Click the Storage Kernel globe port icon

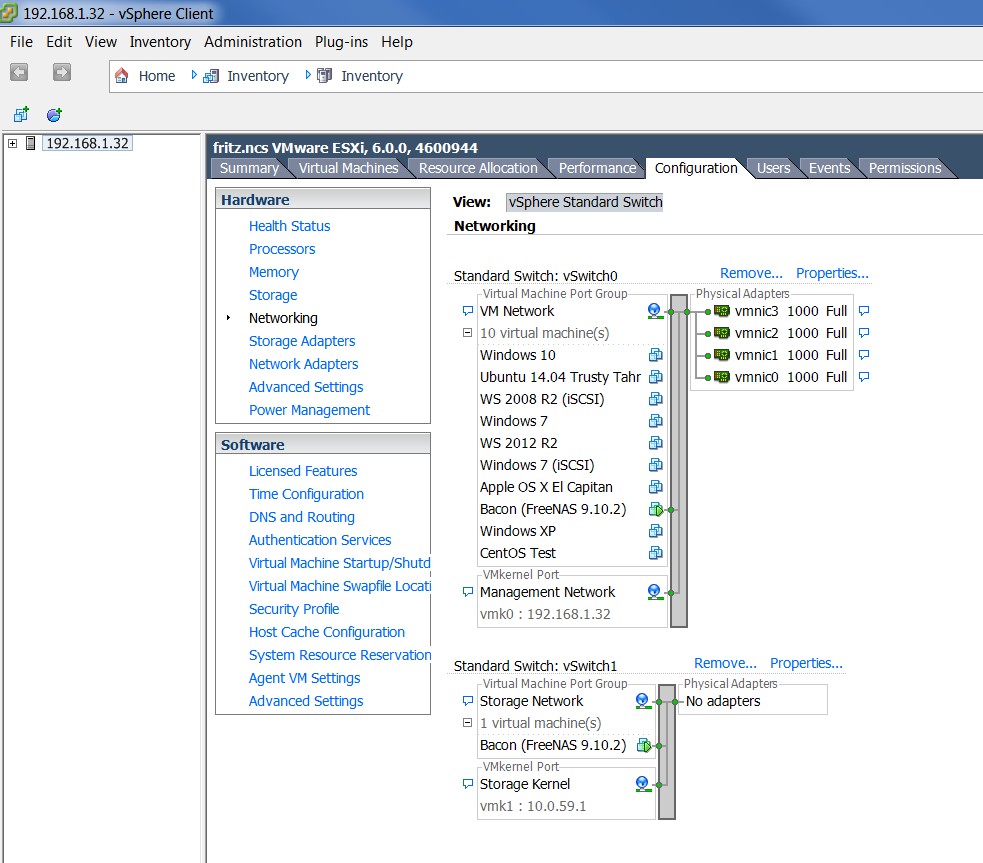[x=642, y=784]
